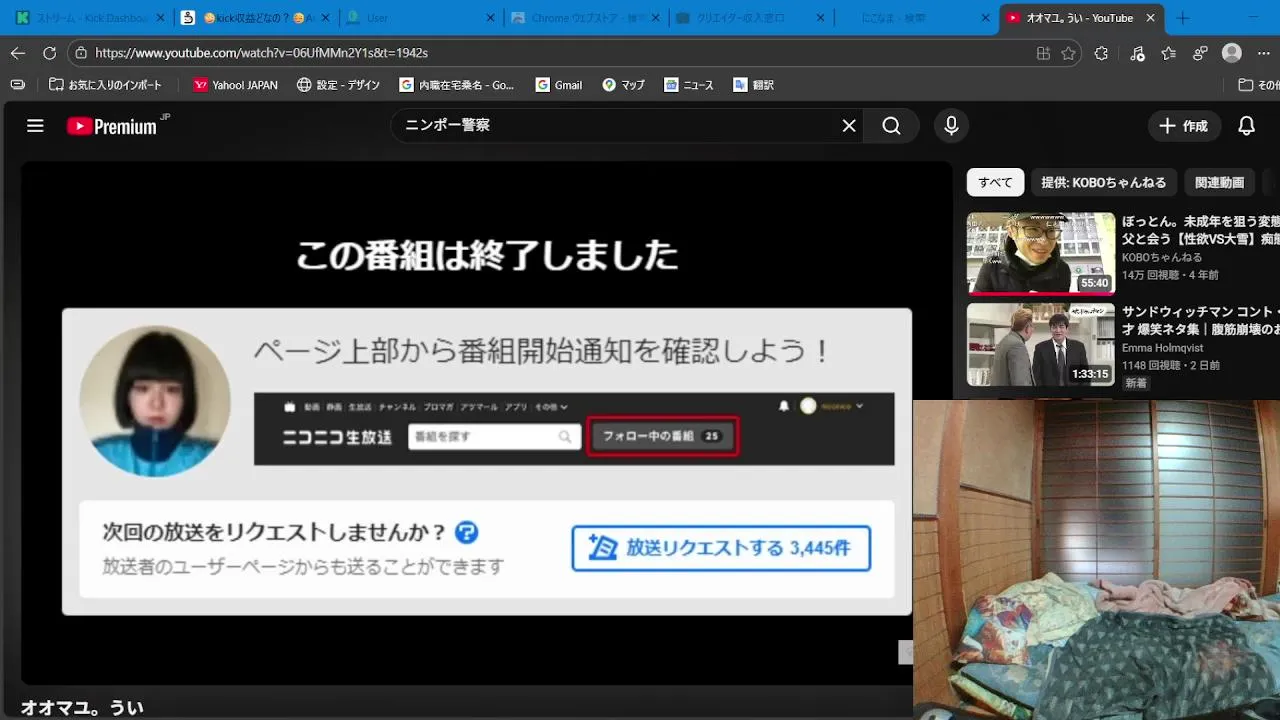Click 14万 回視聴・4年前 text
Viewport: 1280px width, 720px height.
[1170, 275]
